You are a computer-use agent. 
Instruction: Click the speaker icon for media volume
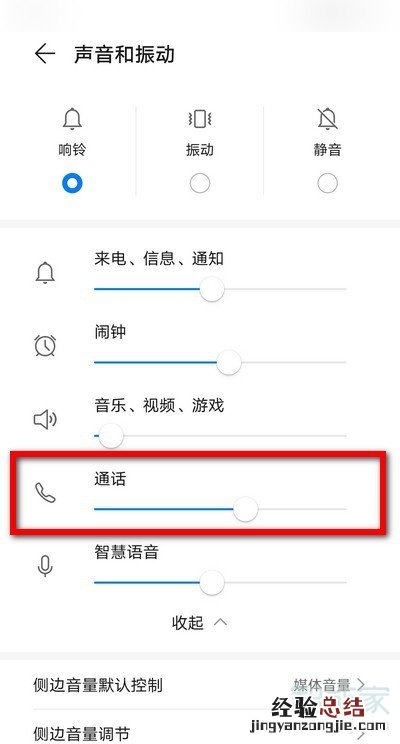pyautogui.click(x=45, y=419)
